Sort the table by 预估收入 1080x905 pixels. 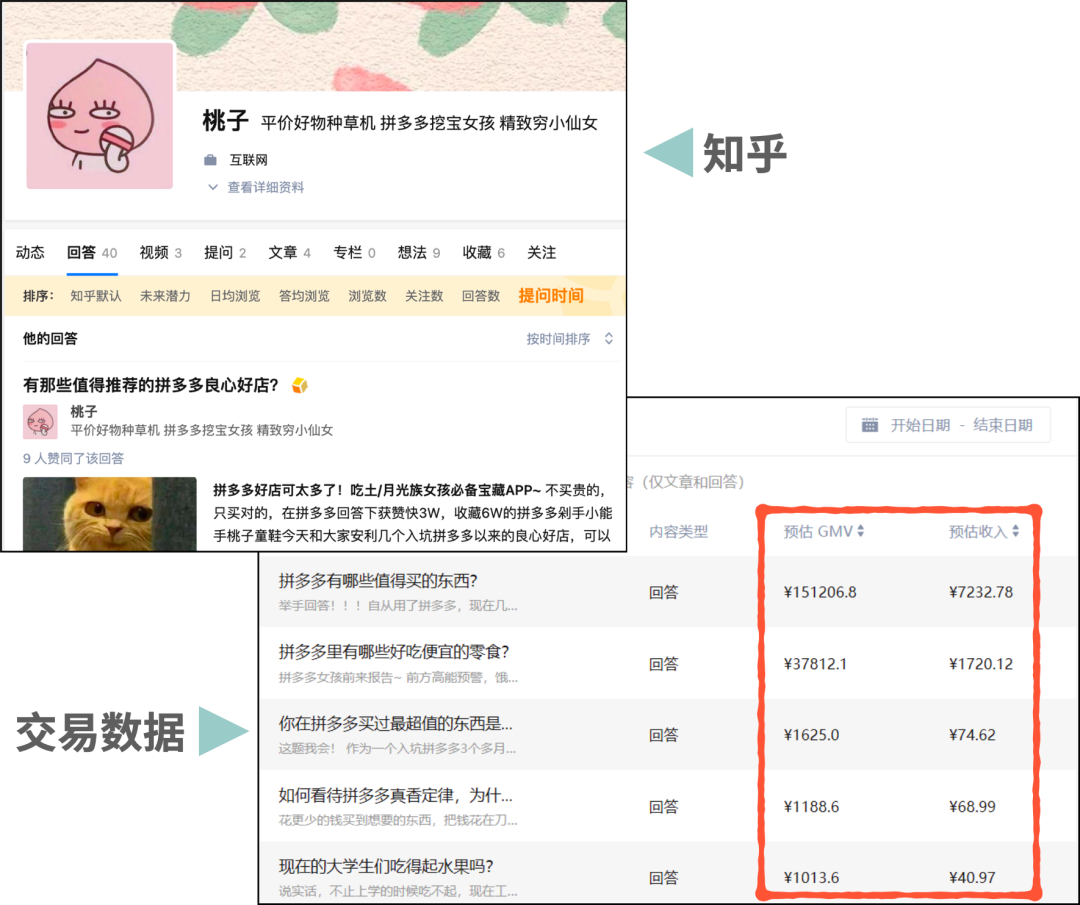(984, 532)
